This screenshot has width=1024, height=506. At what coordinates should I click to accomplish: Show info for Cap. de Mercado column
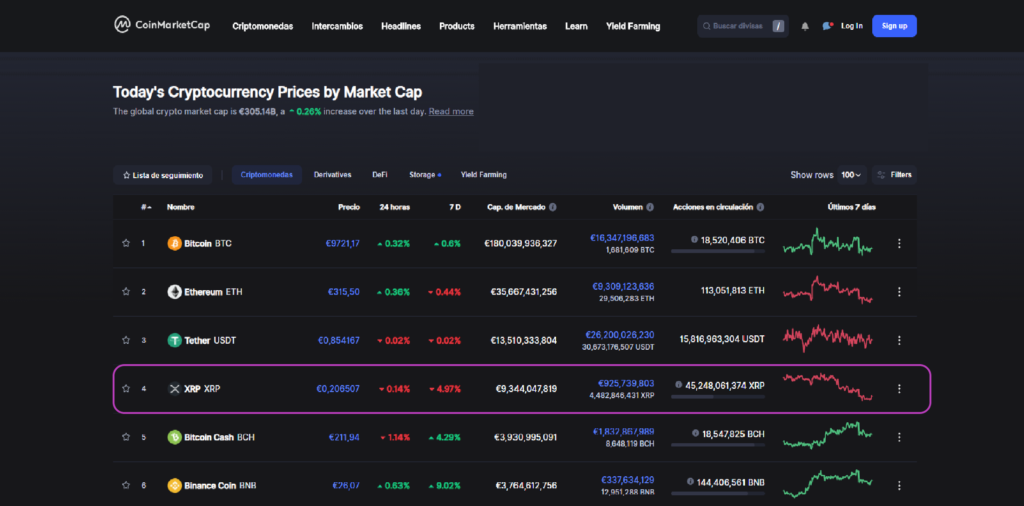[552, 207]
